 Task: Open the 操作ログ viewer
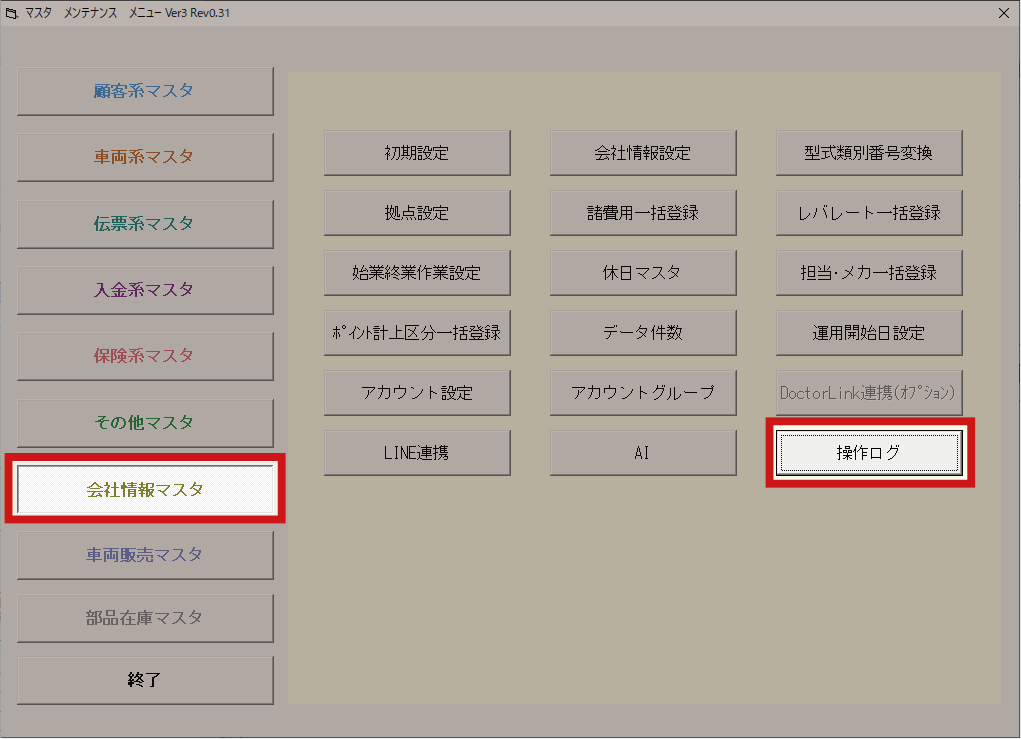coord(869,453)
